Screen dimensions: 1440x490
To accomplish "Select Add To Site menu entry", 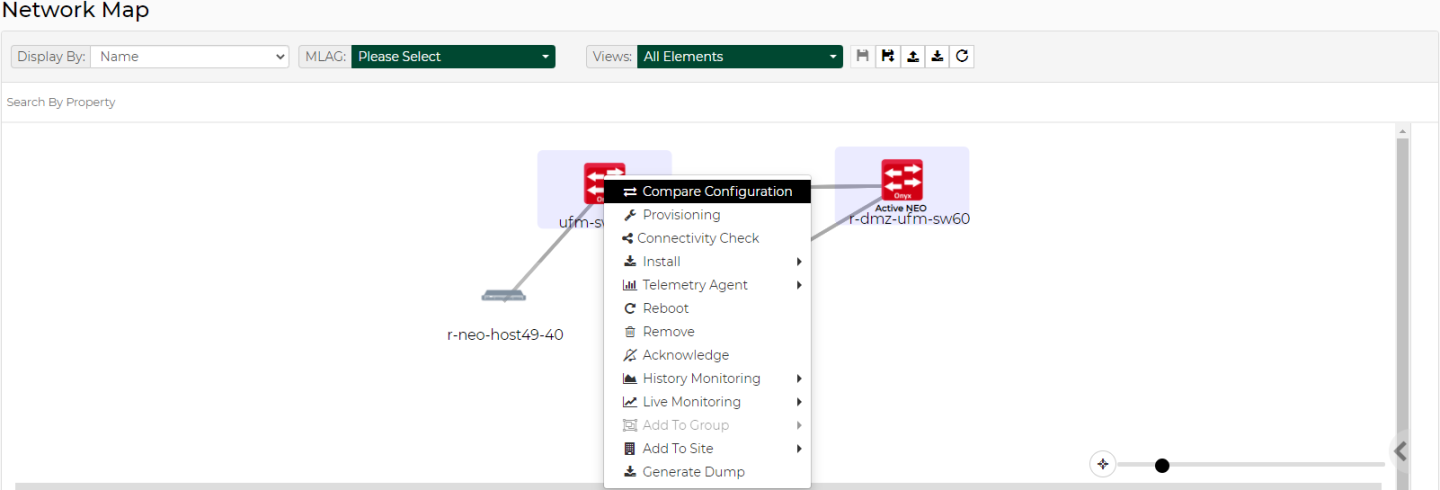I will tap(707, 449).
